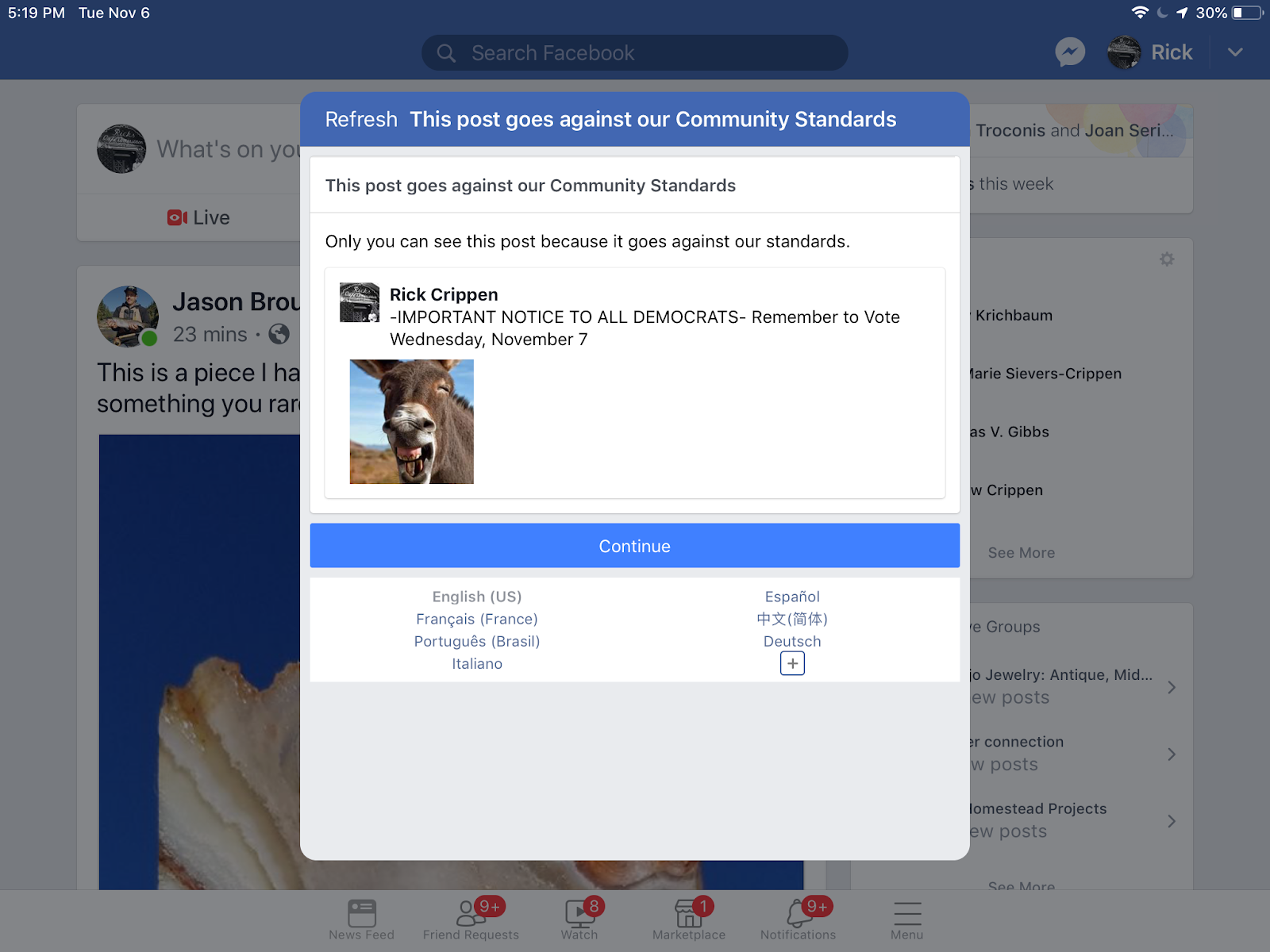
Task: Show more languages with plus icon
Action: pyautogui.click(x=792, y=663)
